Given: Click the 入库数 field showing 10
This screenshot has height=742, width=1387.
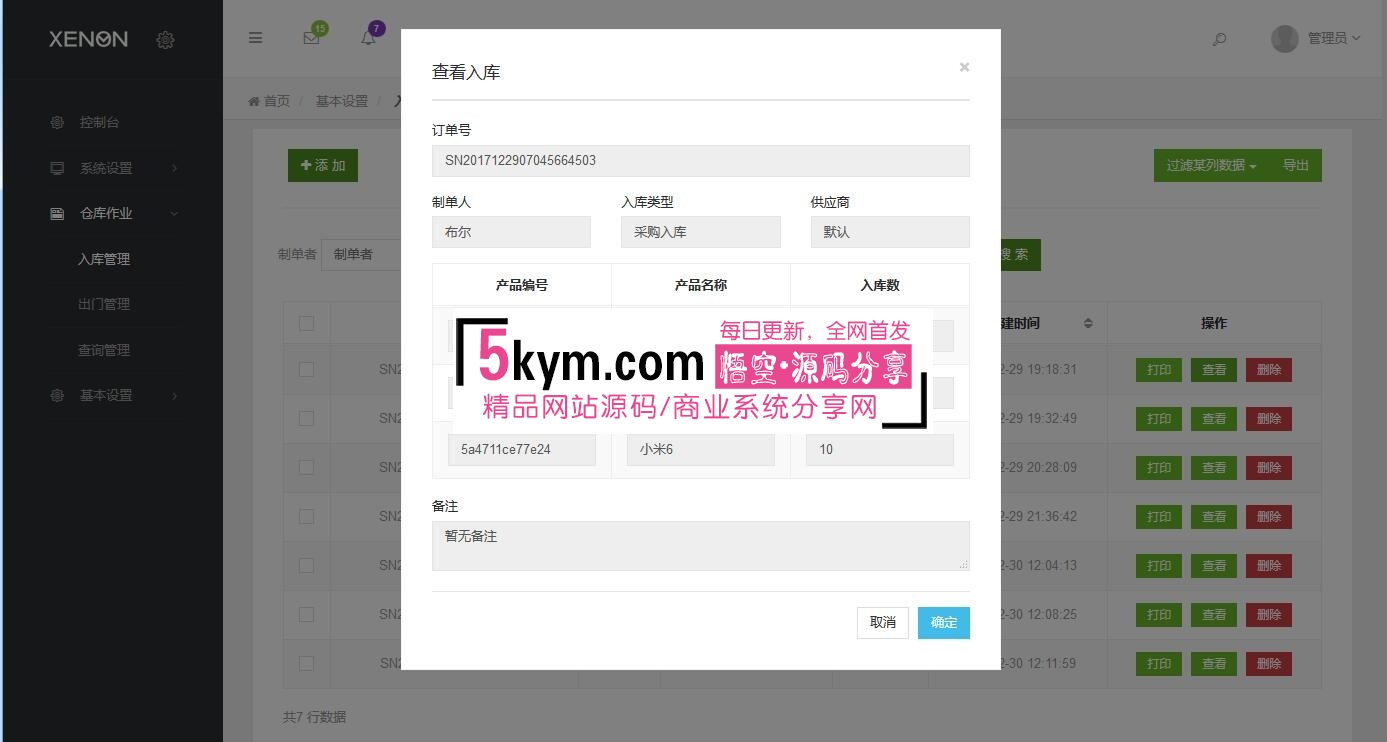Looking at the screenshot, I should pos(880,450).
